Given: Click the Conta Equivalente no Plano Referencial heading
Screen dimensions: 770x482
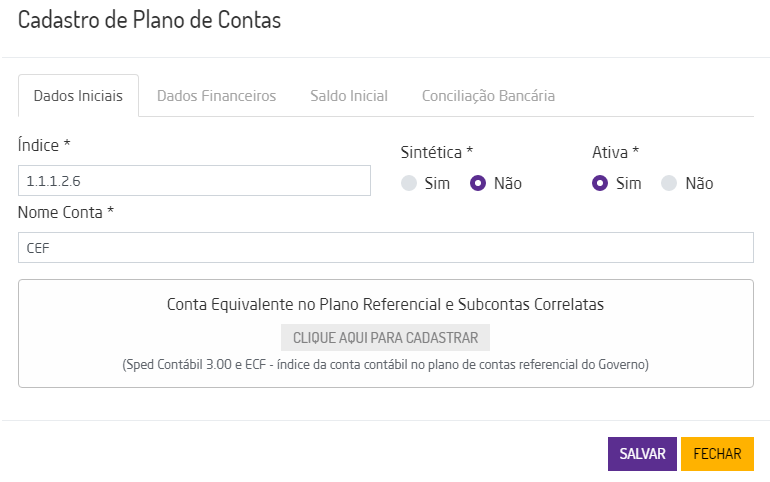Looking at the screenshot, I should [385, 303].
